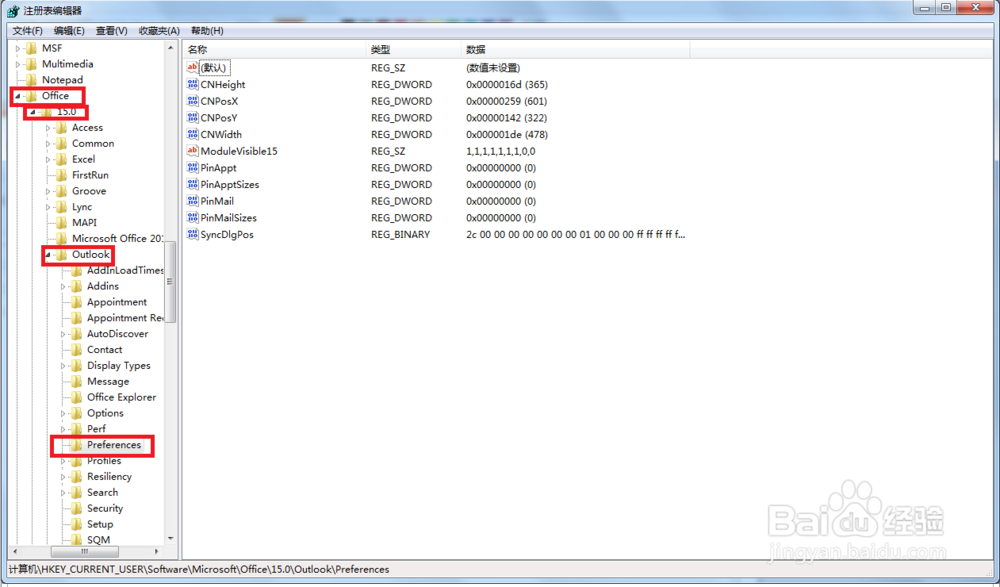Click the CNPosY DWORD value icon
This screenshot has height=587, width=1000.
click(193, 117)
